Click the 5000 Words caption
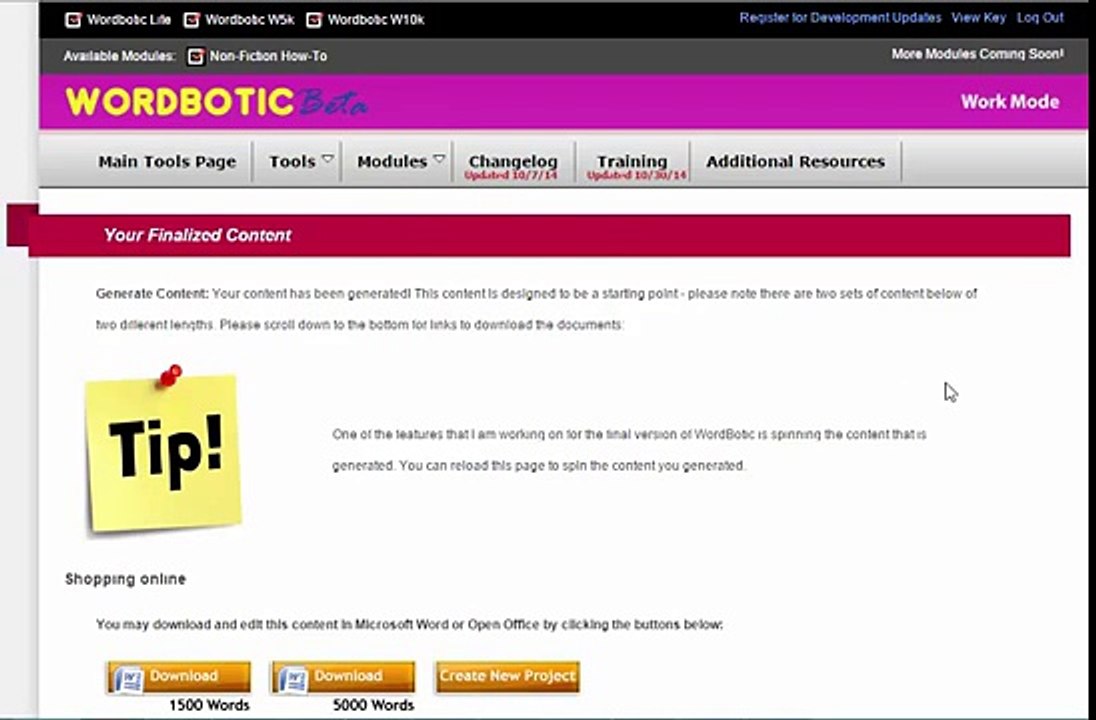 (373, 705)
